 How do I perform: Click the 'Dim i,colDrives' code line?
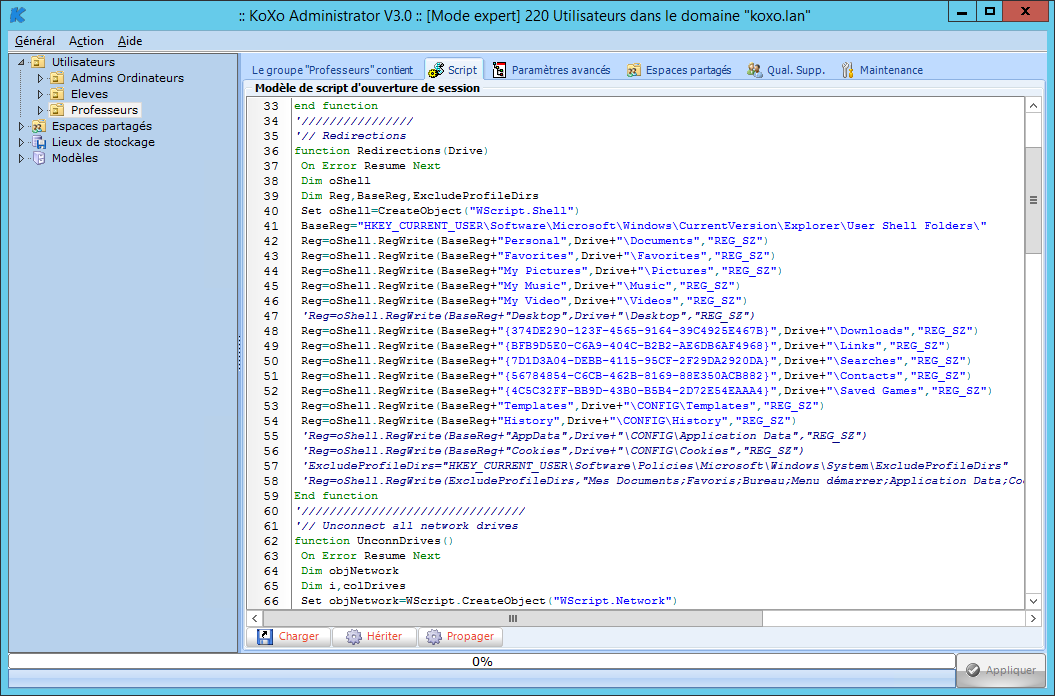click(353, 586)
